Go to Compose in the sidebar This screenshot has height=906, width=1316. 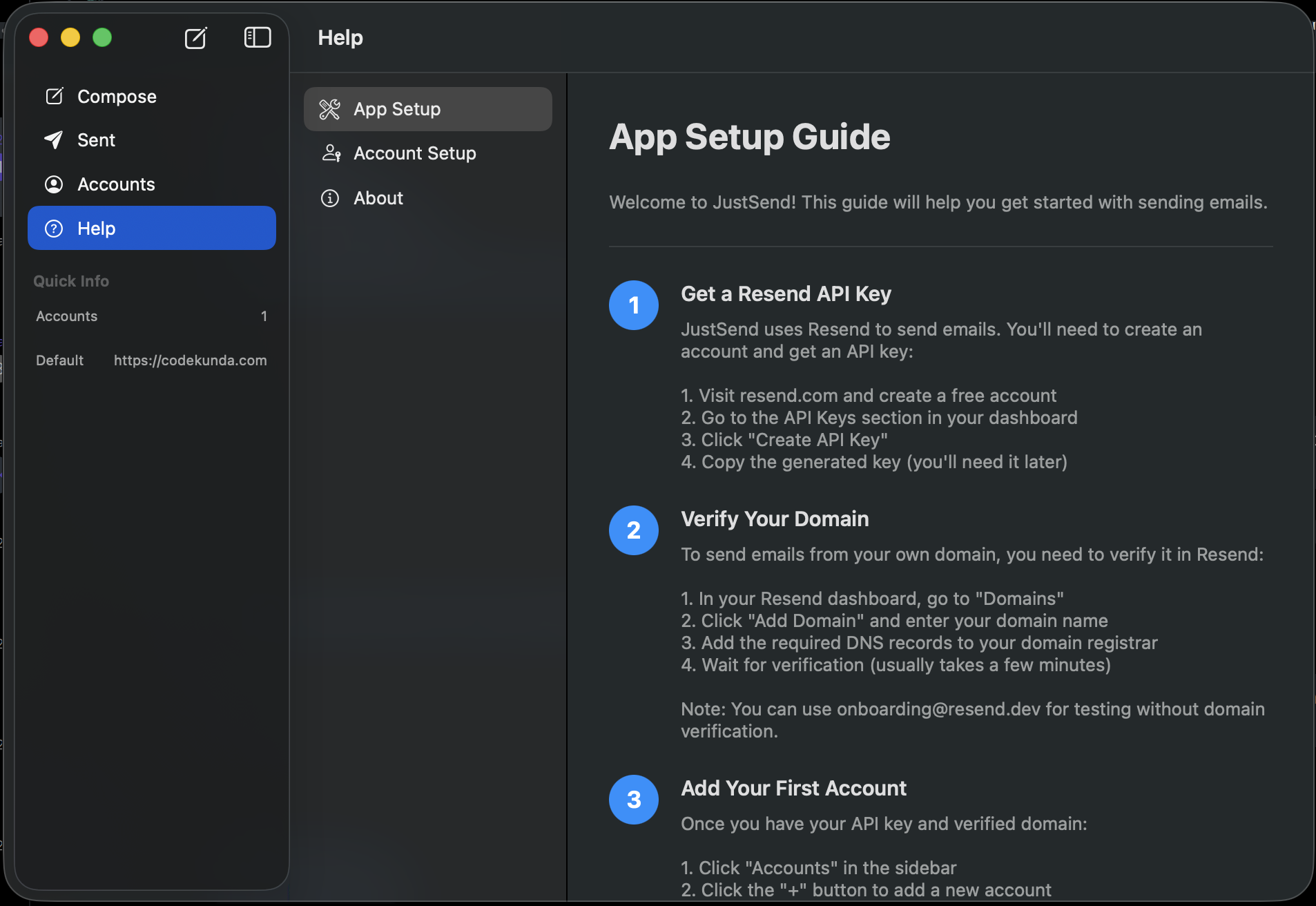click(x=117, y=97)
